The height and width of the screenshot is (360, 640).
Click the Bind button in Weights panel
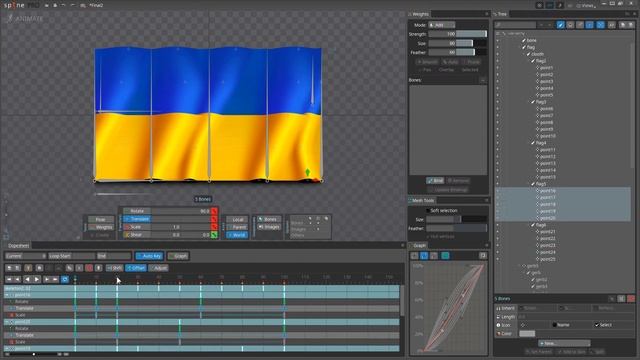click(435, 180)
